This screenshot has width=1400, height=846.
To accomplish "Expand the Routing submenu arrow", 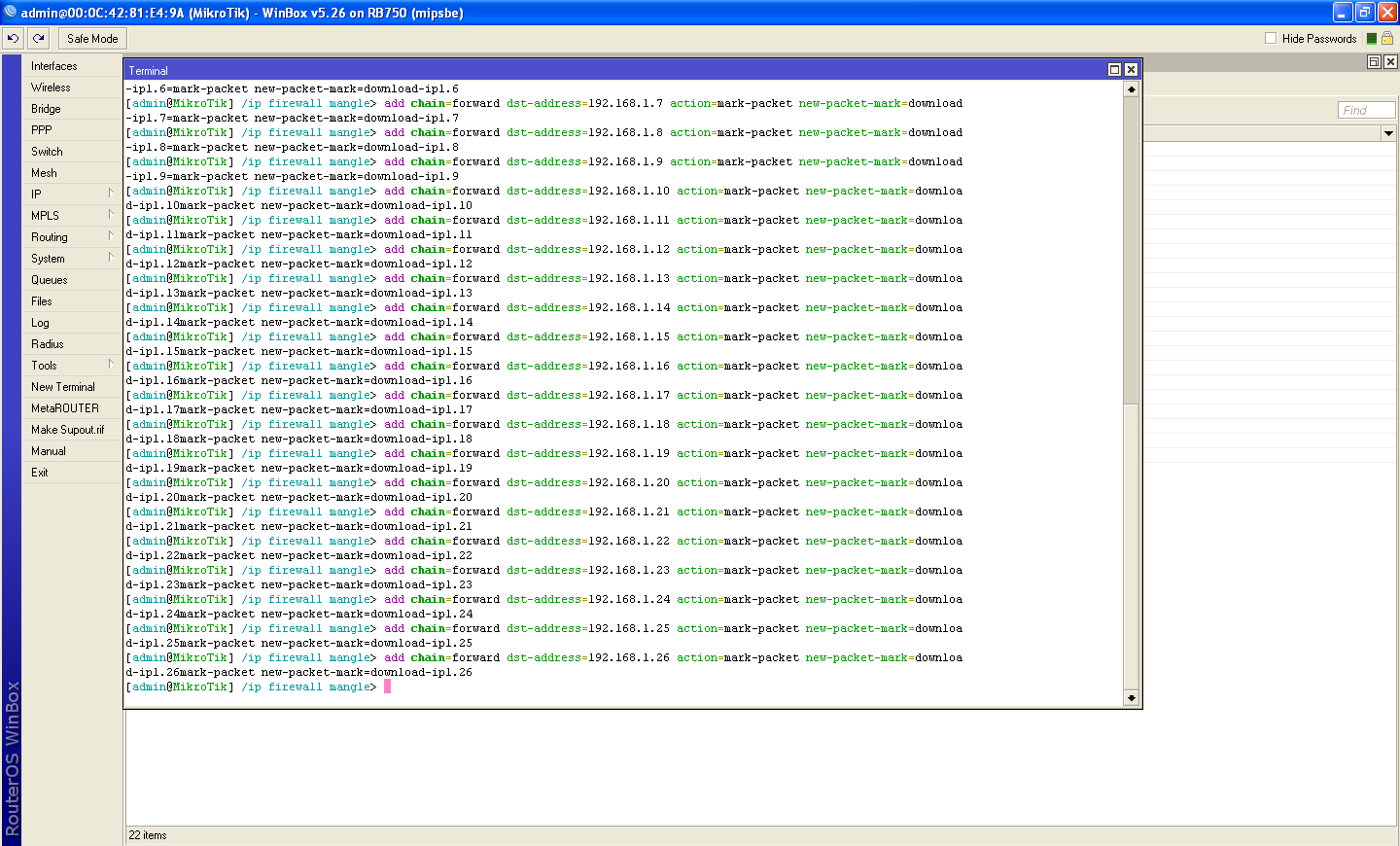I will [111, 236].
